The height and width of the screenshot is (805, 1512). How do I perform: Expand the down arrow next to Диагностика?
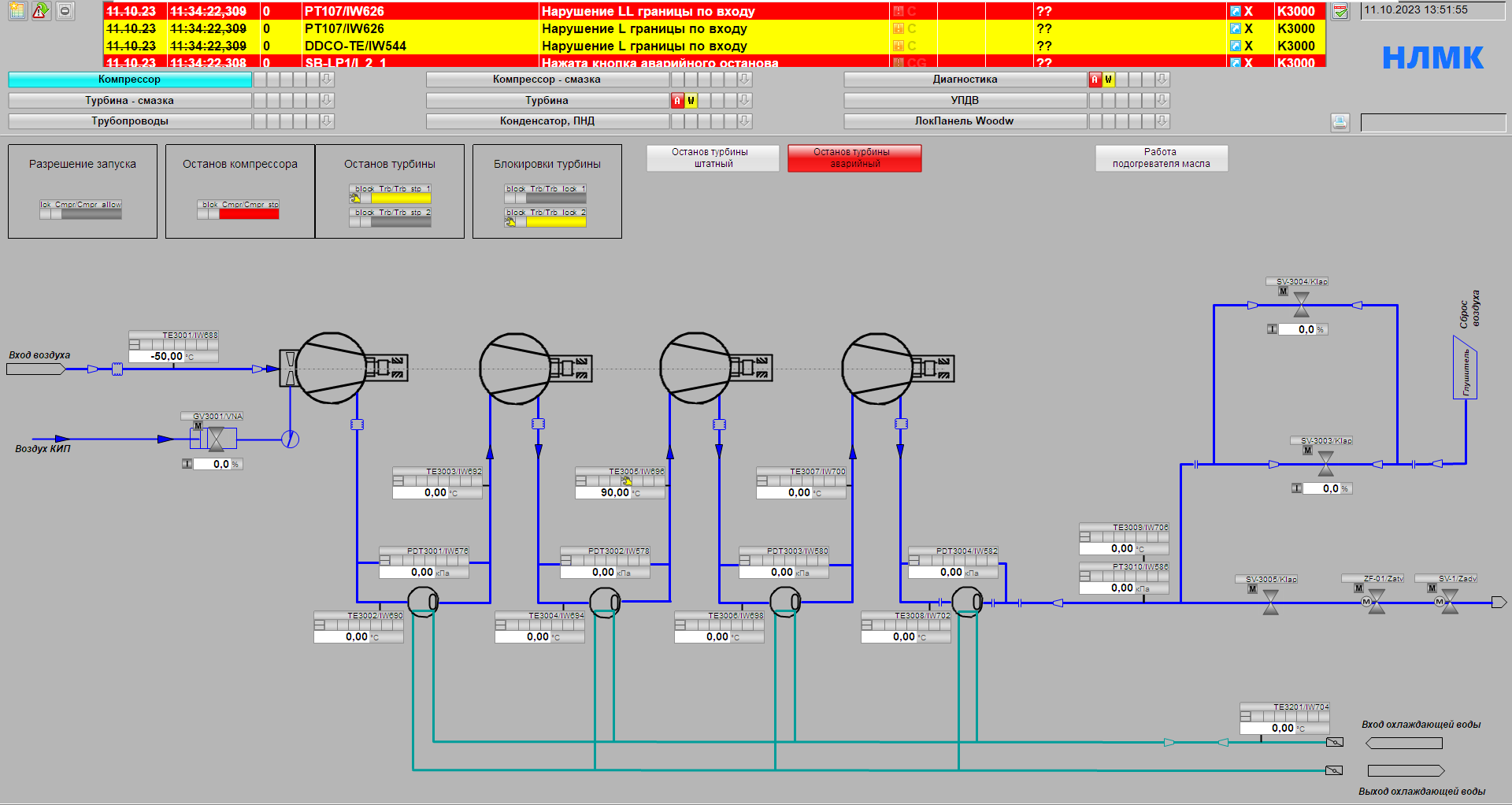(x=1162, y=79)
